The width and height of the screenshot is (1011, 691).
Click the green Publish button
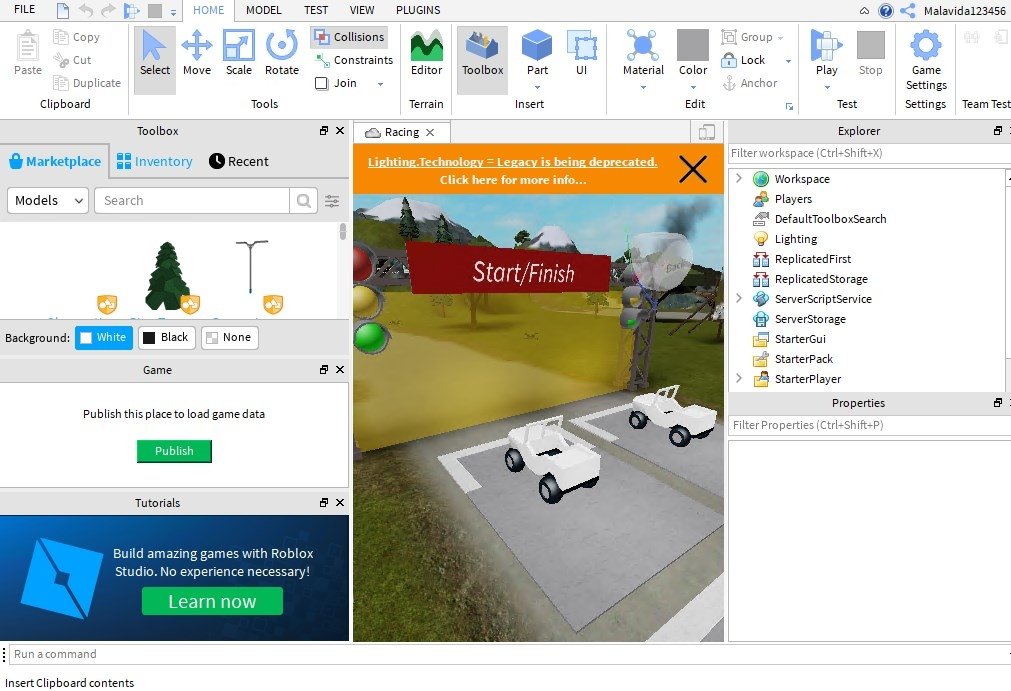click(x=174, y=451)
